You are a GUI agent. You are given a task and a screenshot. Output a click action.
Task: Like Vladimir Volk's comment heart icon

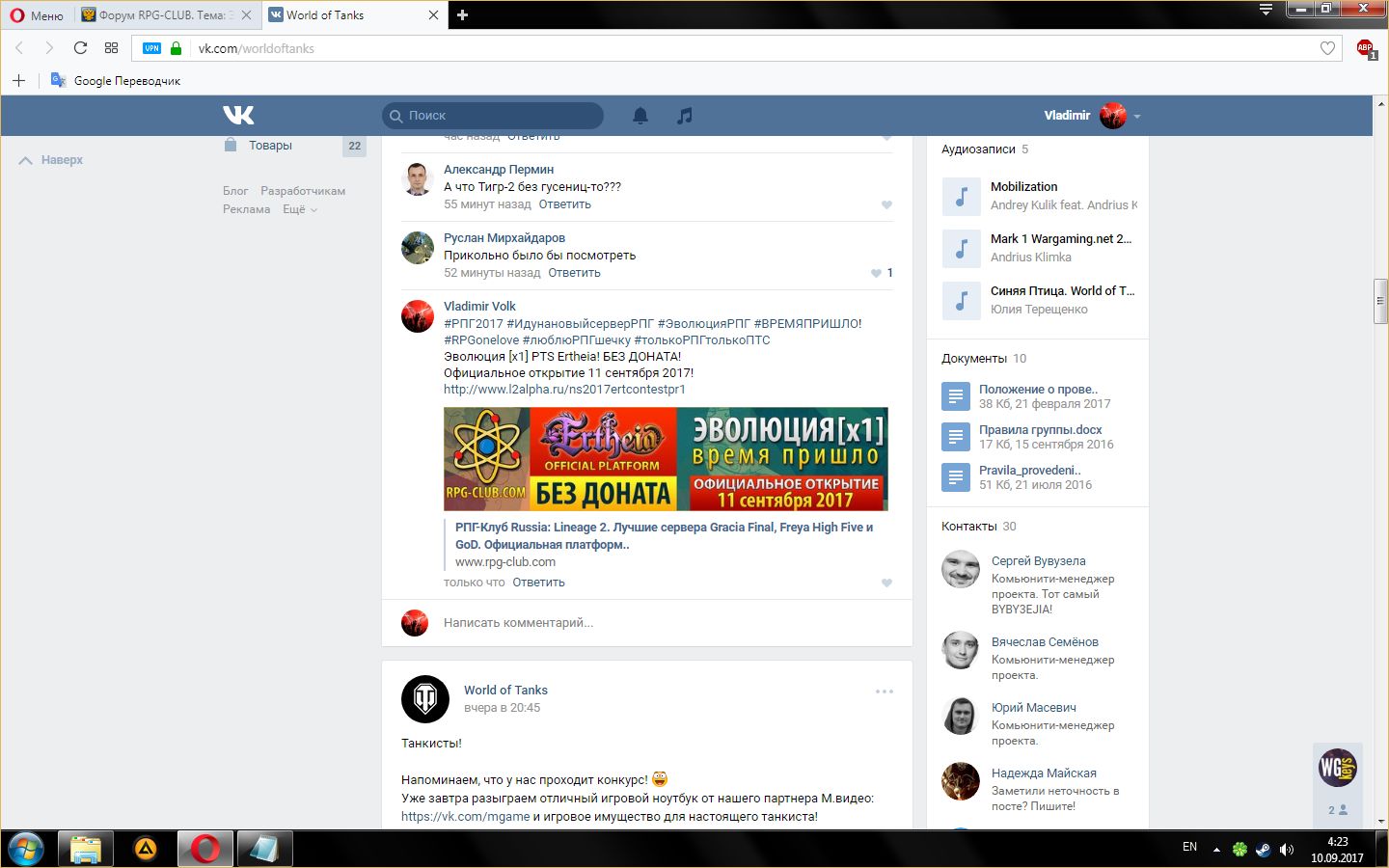coord(886,583)
